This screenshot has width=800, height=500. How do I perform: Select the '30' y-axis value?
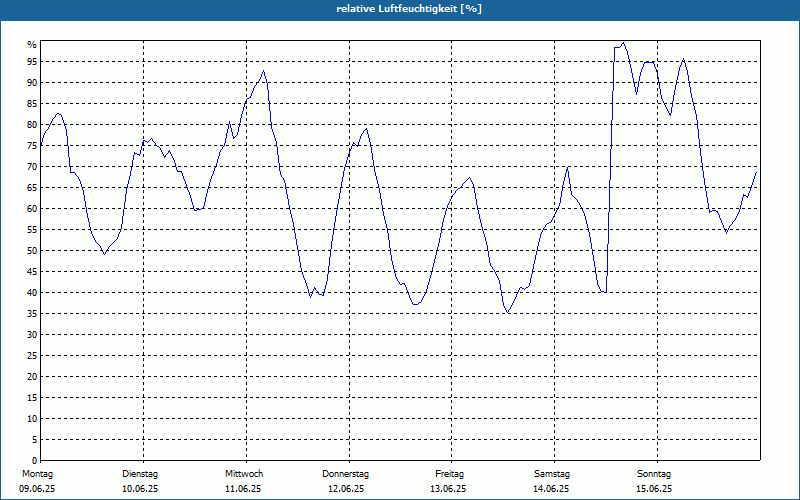coord(32,335)
